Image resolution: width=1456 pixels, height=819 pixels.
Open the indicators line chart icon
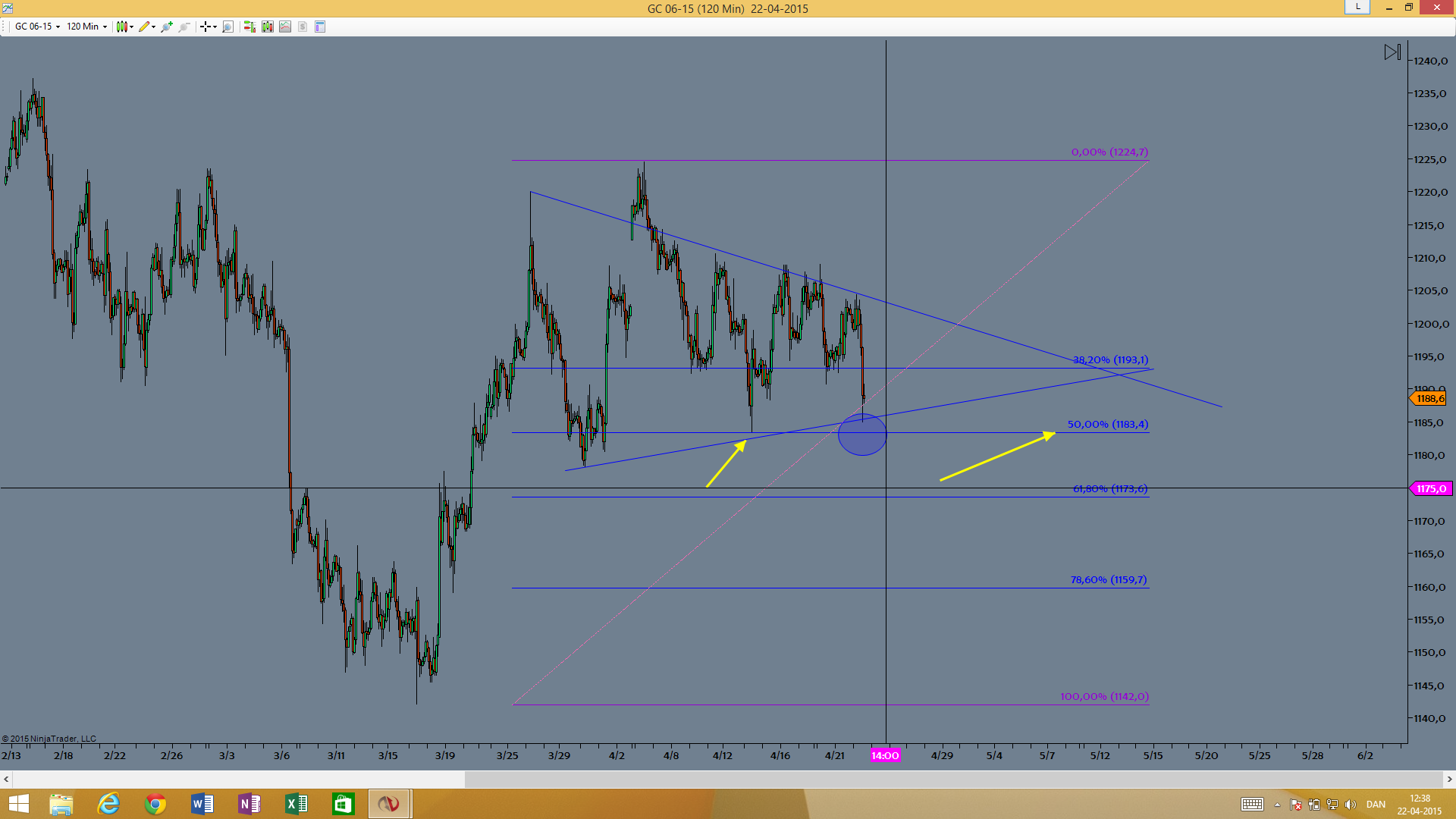pos(285,27)
